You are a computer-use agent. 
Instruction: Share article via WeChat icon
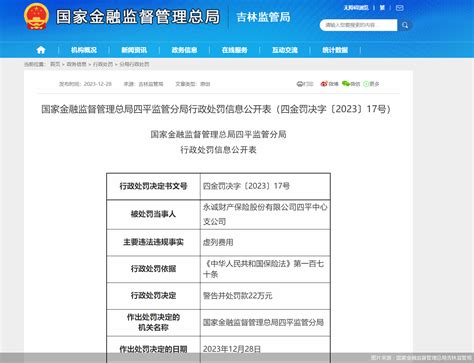click(346, 84)
